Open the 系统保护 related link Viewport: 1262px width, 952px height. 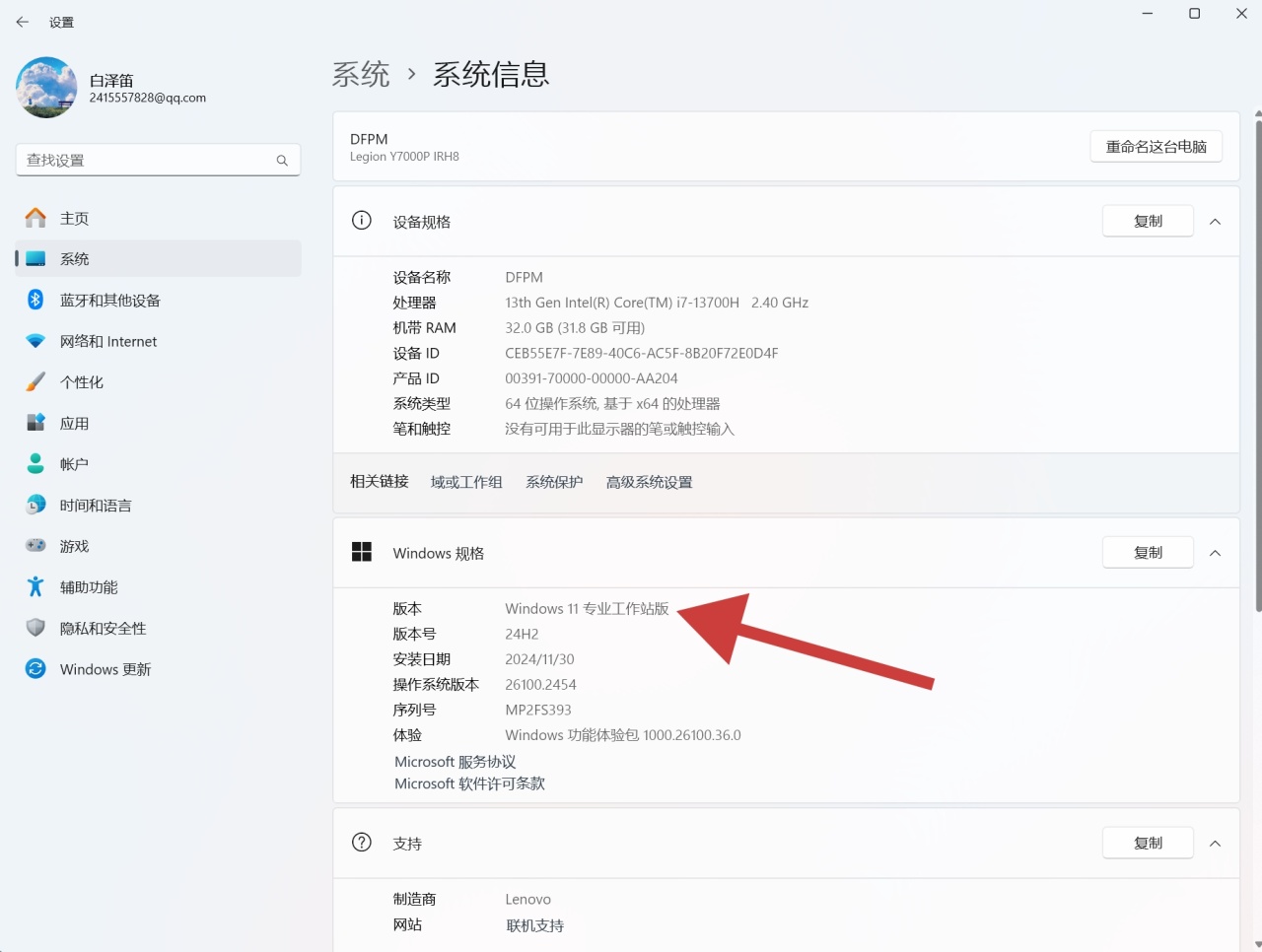554,482
